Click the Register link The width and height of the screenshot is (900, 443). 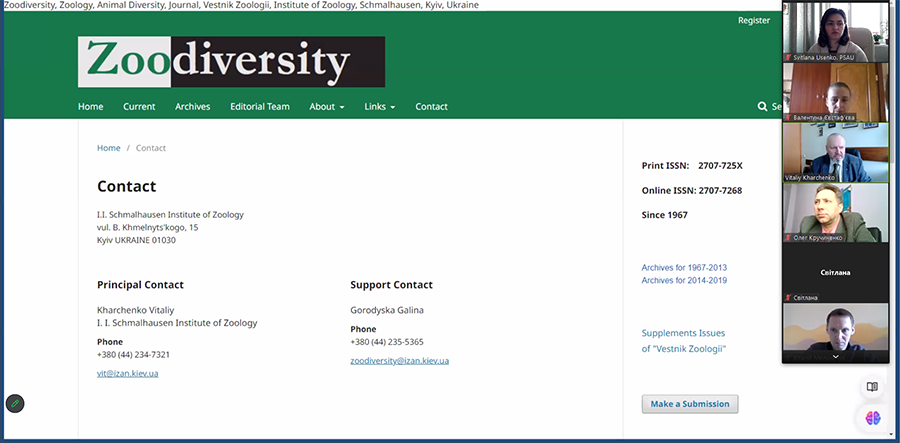[754, 21]
